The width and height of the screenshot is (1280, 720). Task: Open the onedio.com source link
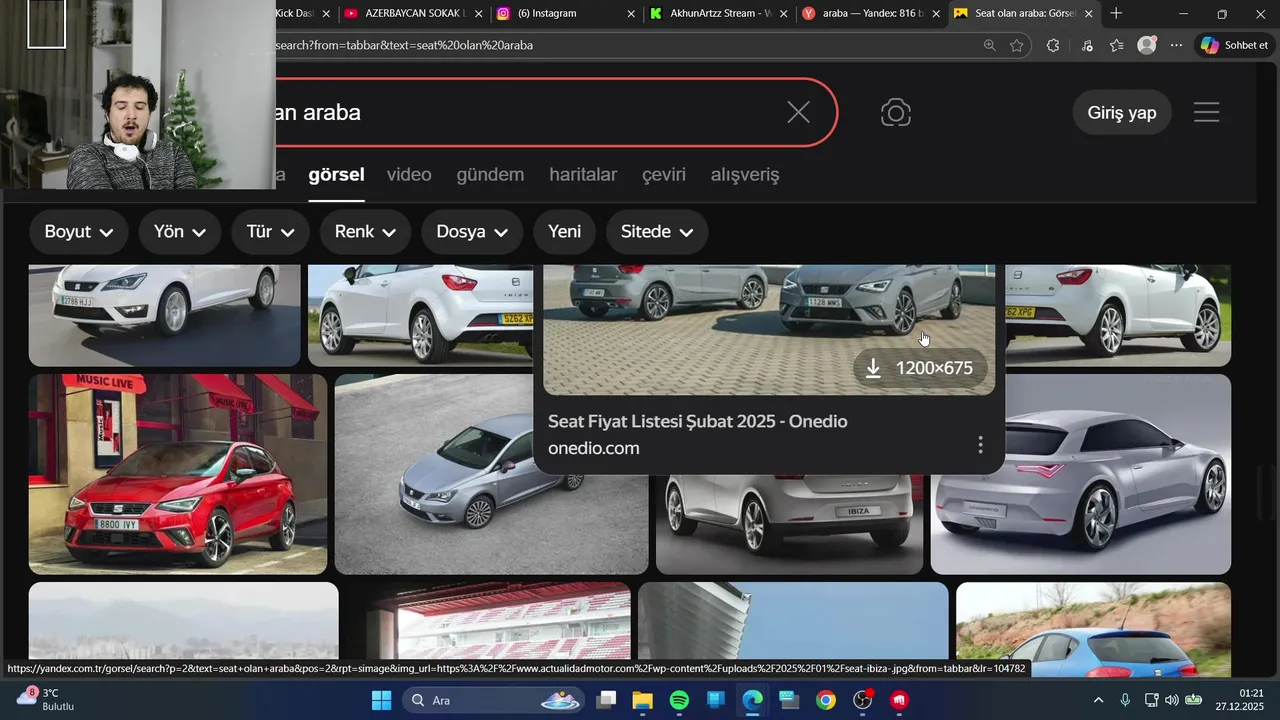click(x=594, y=448)
